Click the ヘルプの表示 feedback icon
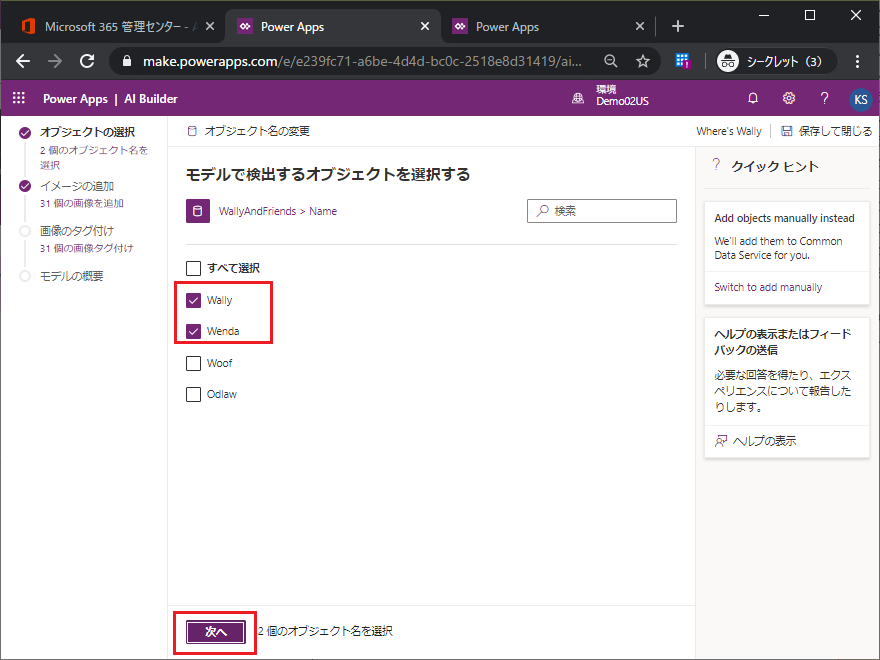 tap(721, 441)
